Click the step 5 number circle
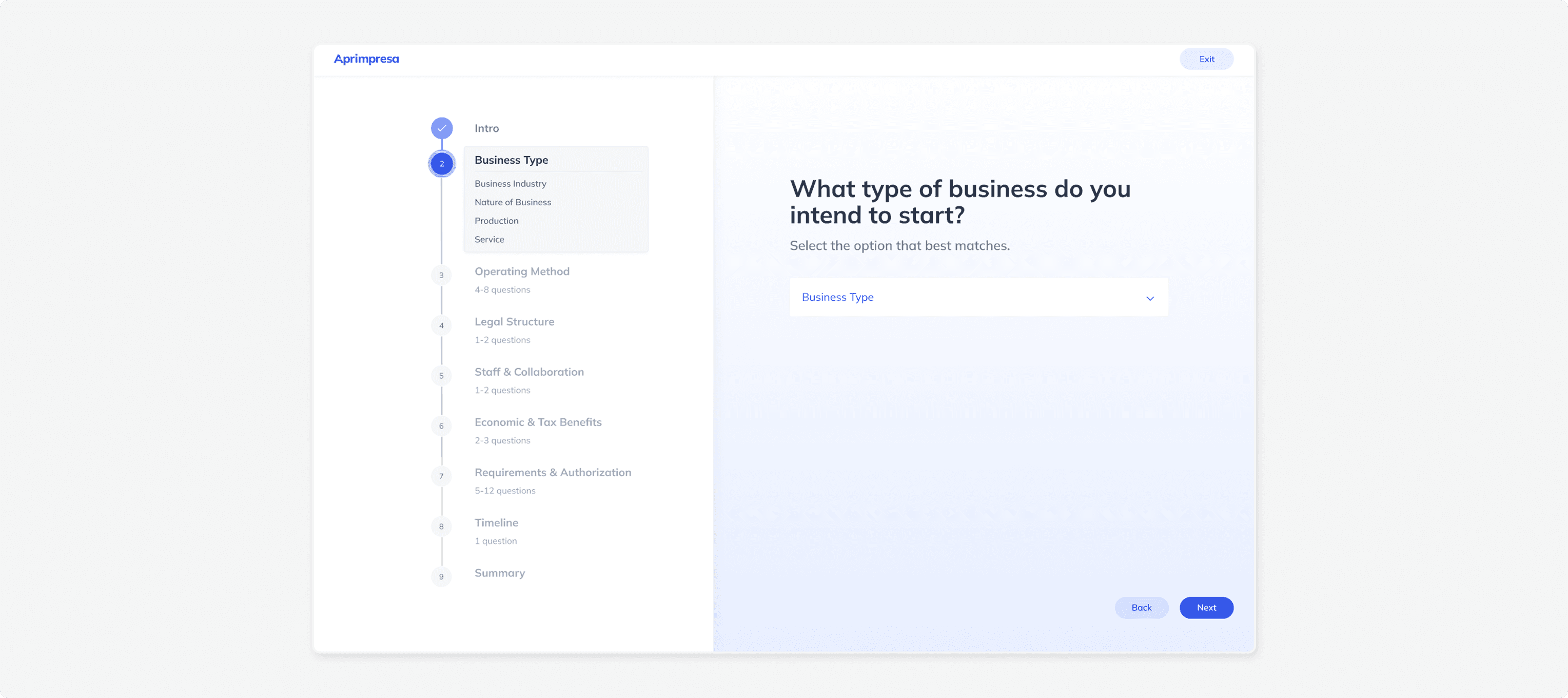The image size is (1568, 698). point(441,376)
